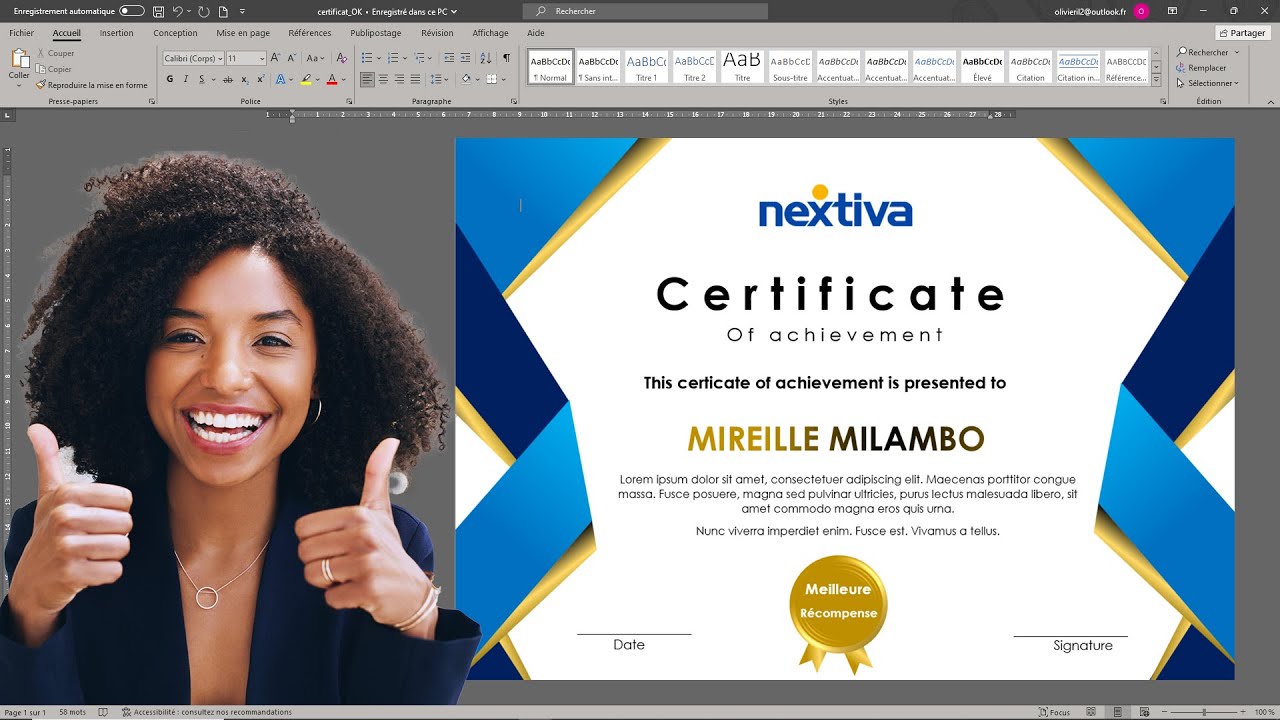Apply yellow text highlight color
1280x720 pixels.
(x=306, y=79)
